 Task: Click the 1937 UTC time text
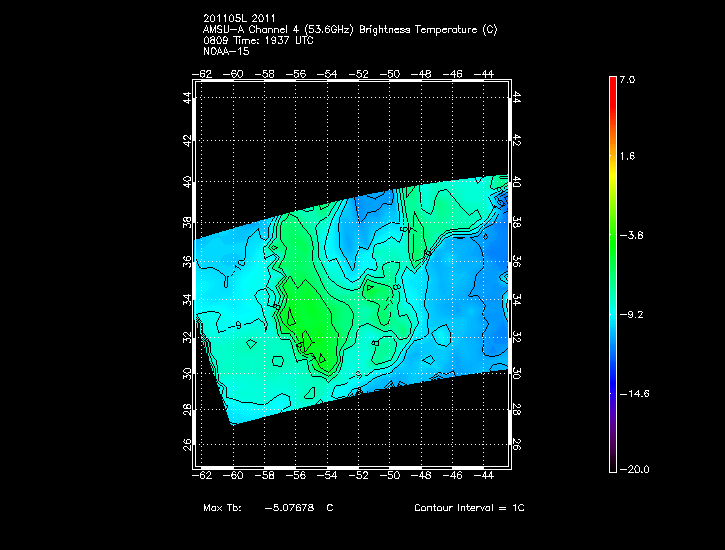[x=289, y=41]
